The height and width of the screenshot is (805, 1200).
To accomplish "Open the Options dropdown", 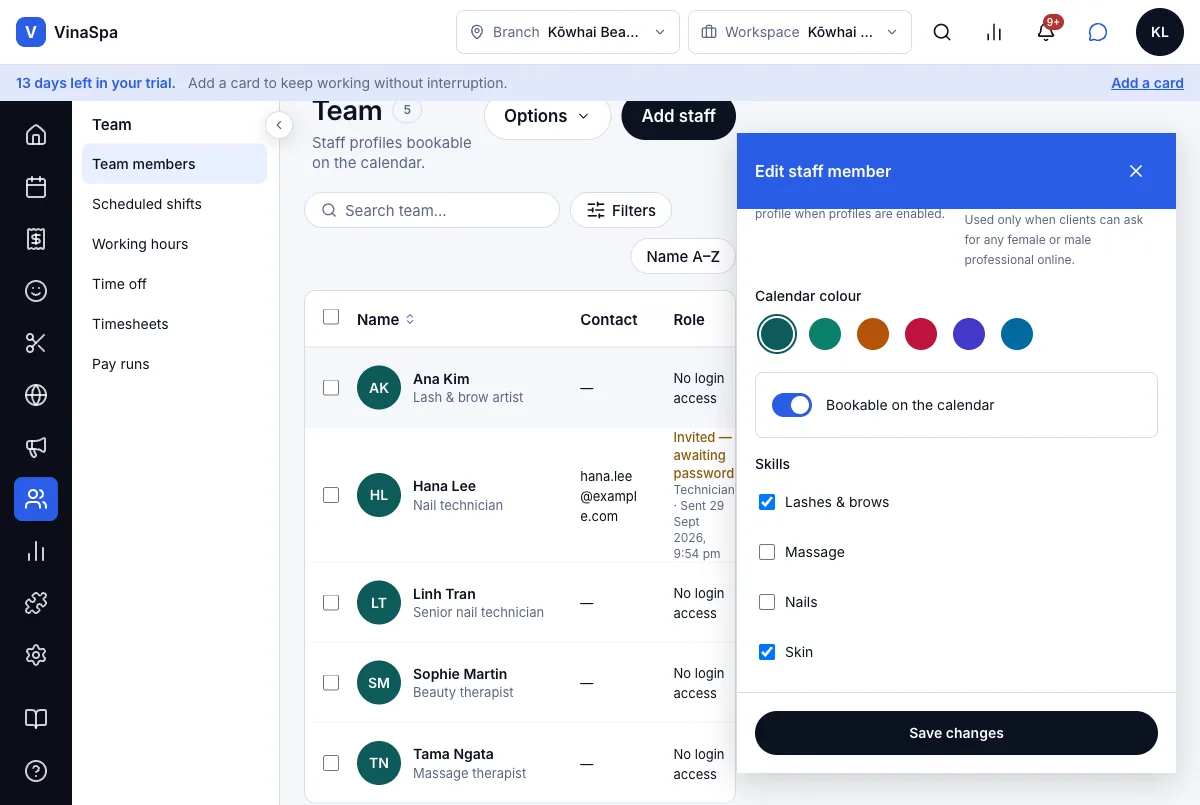I will click(547, 116).
